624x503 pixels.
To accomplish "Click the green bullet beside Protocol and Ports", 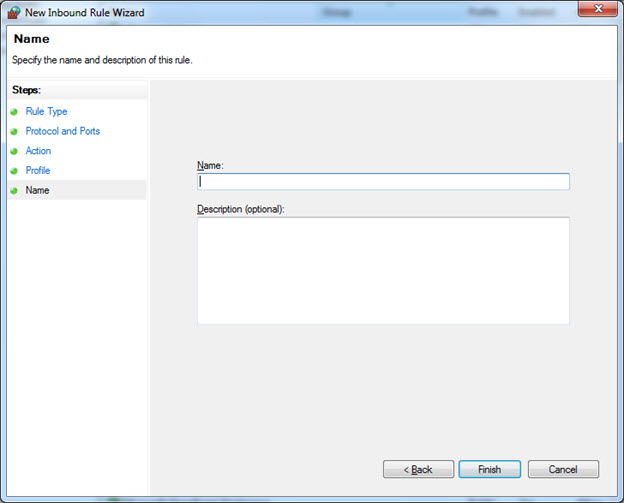I will [14, 131].
